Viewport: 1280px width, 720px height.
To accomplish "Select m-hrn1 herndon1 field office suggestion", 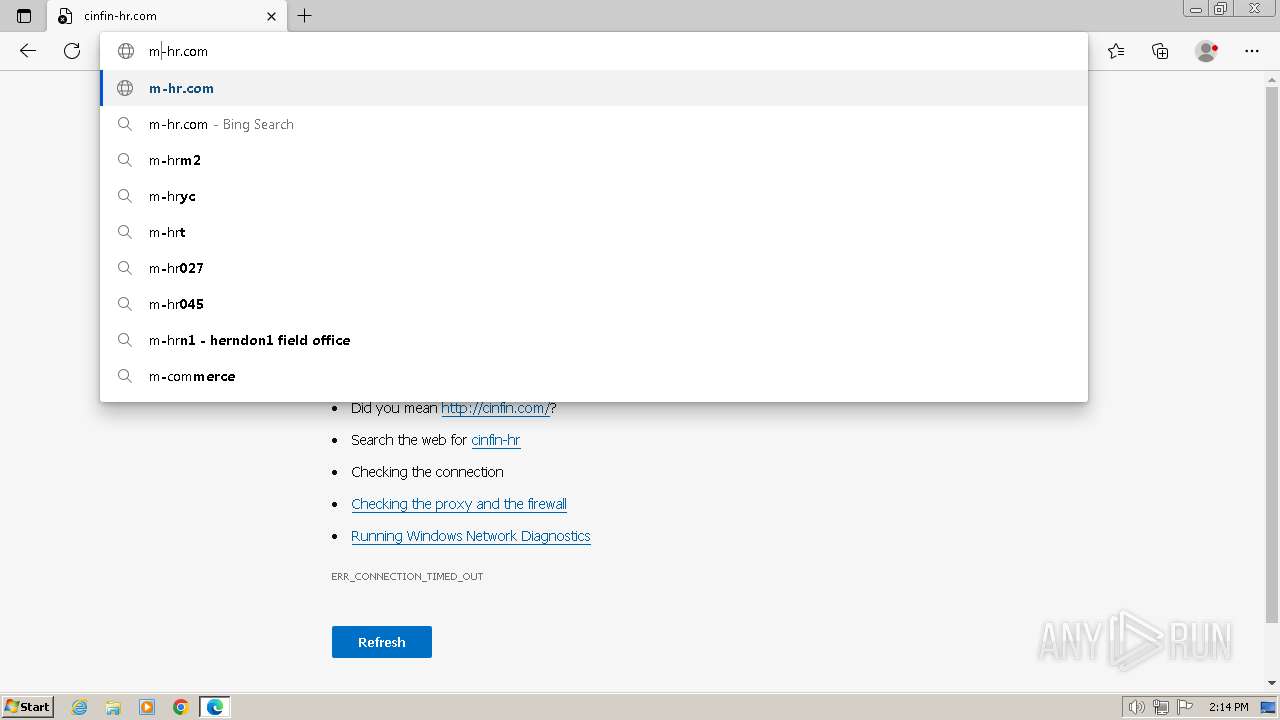I will point(594,340).
